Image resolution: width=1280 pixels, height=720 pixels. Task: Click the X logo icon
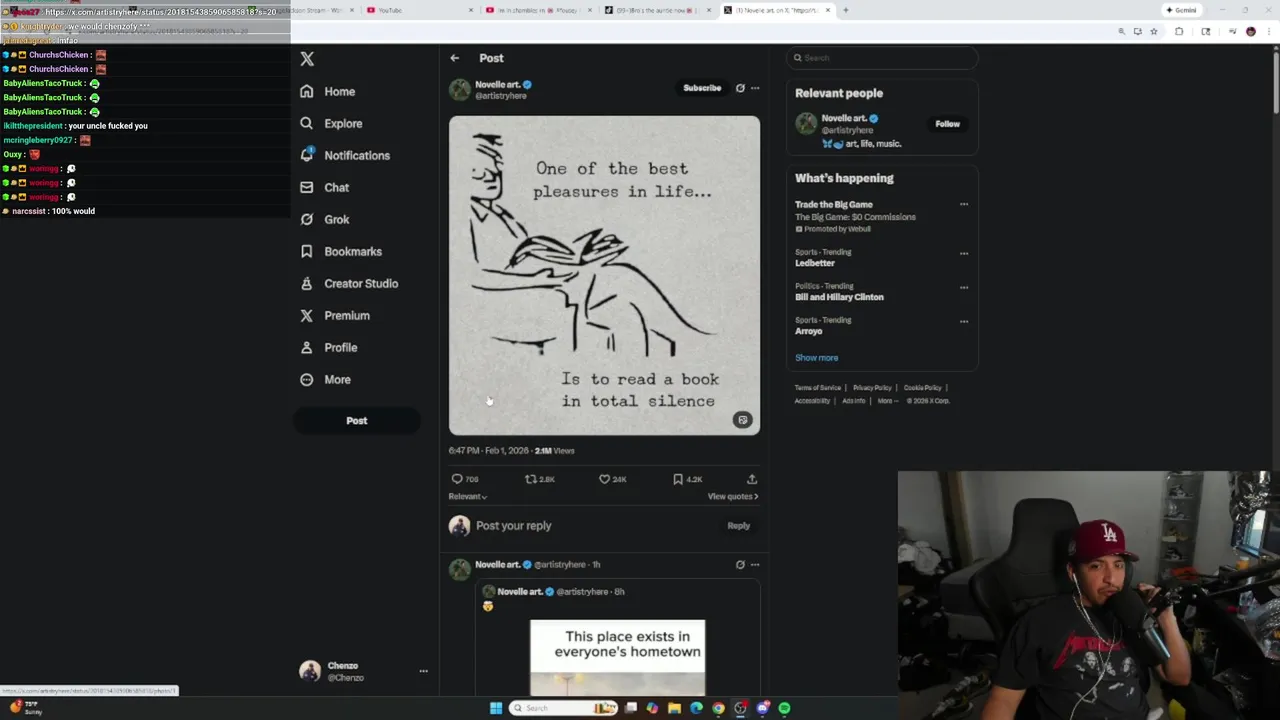tap(307, 59)
